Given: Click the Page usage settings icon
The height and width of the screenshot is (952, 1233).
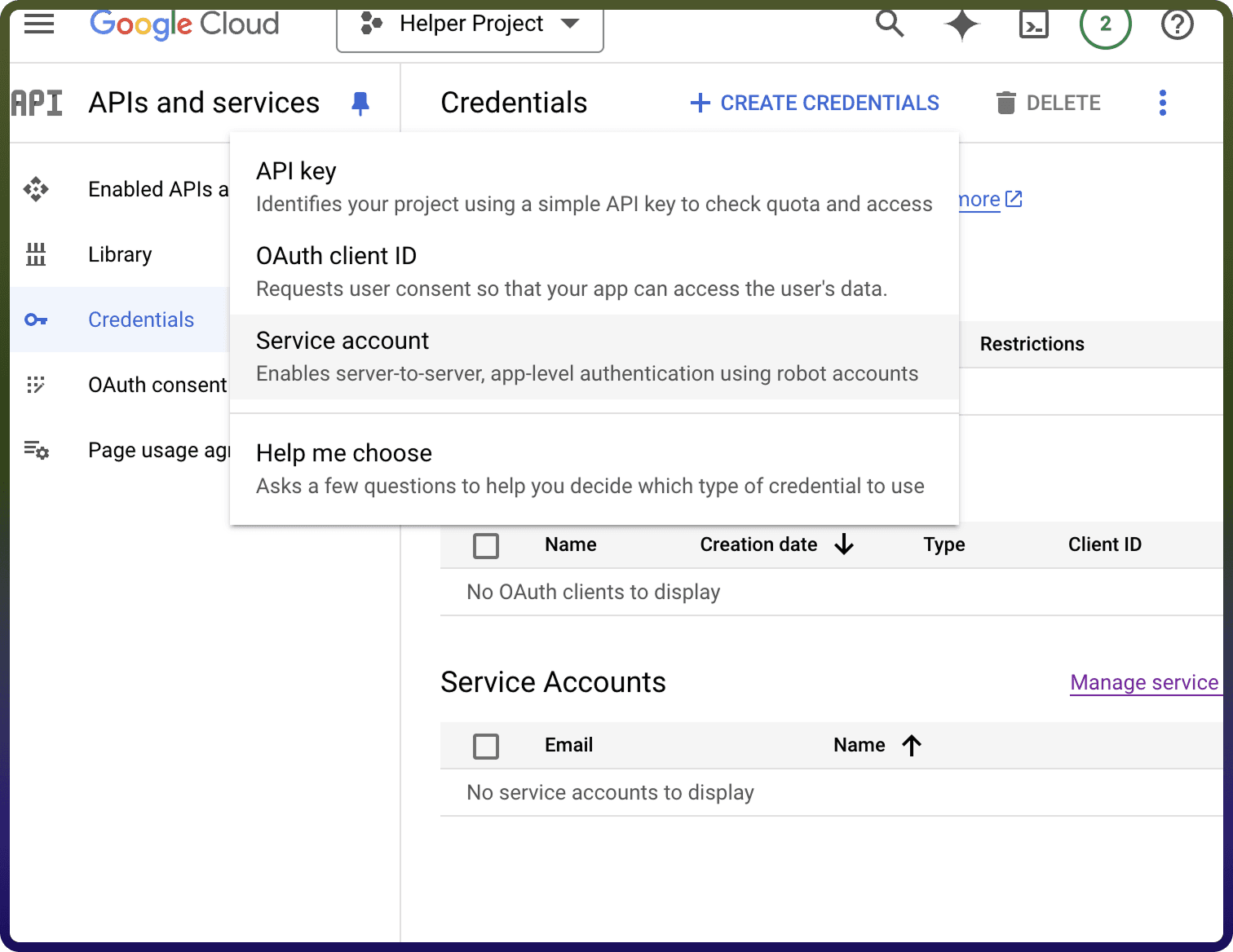Looking at the screenshot, I should pyautogui.click(x=36, y=450).
